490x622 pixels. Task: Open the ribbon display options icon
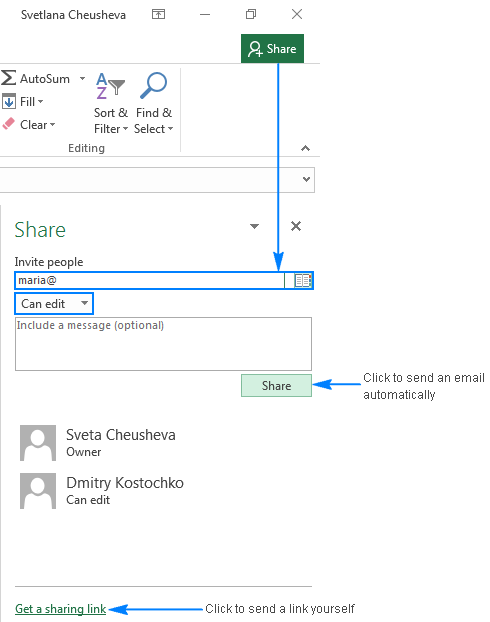[x=158, y=15]
